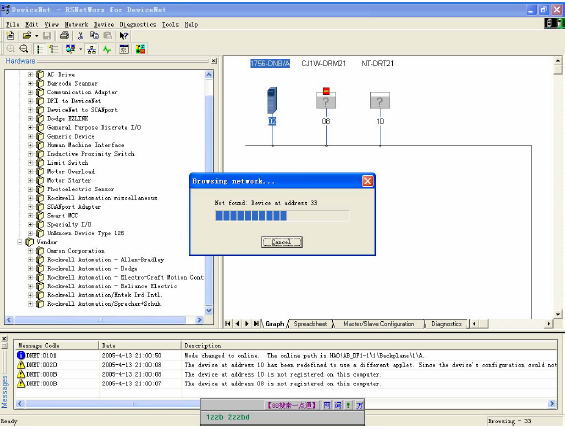The image size is (565, 429).
Task: Select the DNET:0101 message row
Action: pos(286,356)
